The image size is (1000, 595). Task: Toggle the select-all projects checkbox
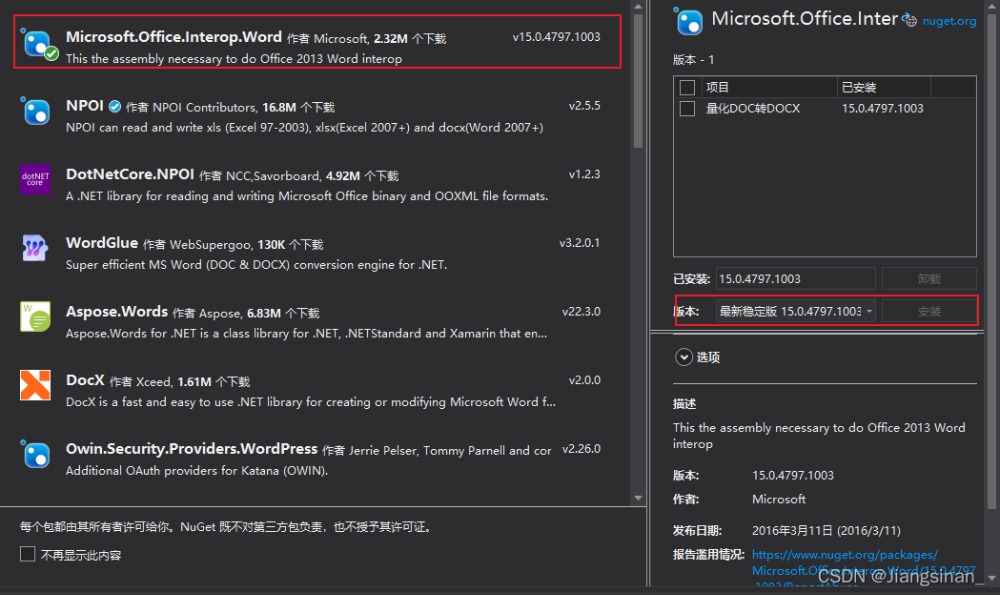point(687,88)
